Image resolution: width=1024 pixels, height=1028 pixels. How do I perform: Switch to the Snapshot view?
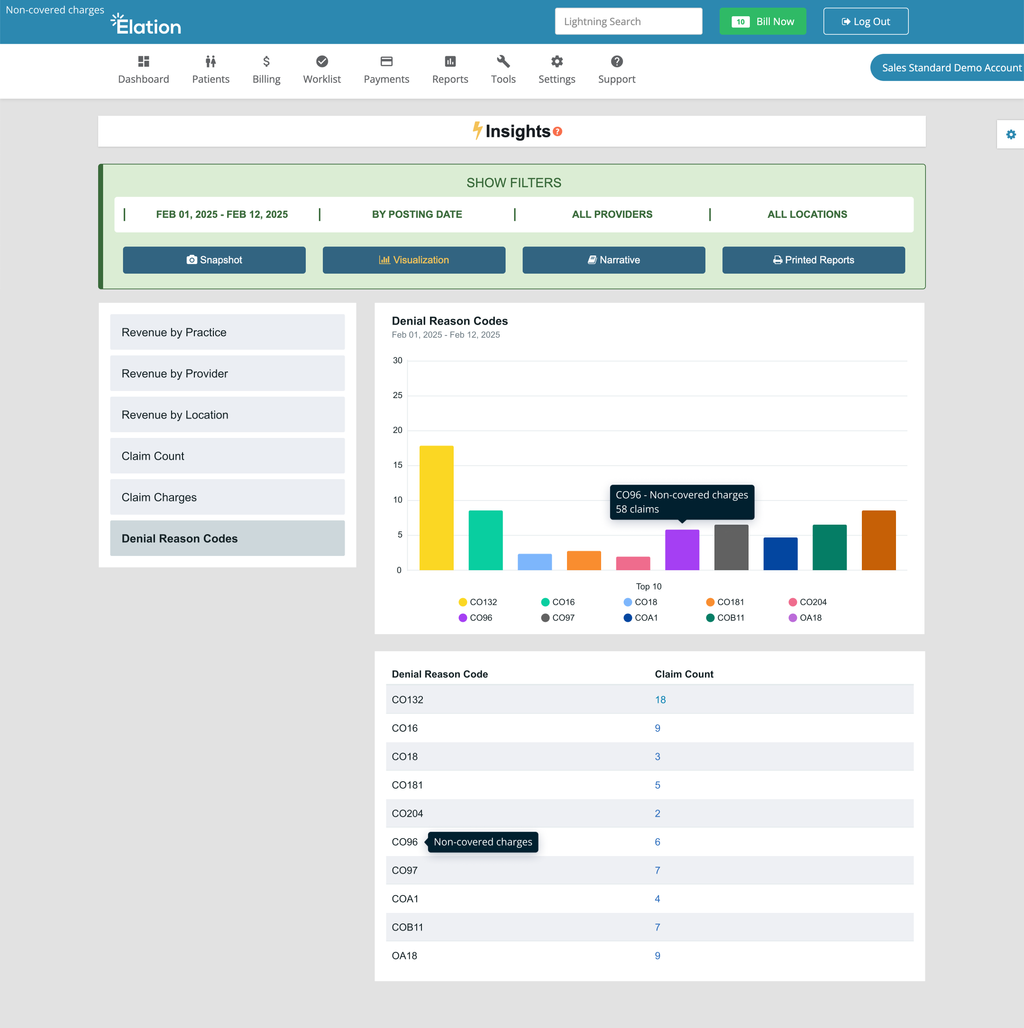click(214, 260)
